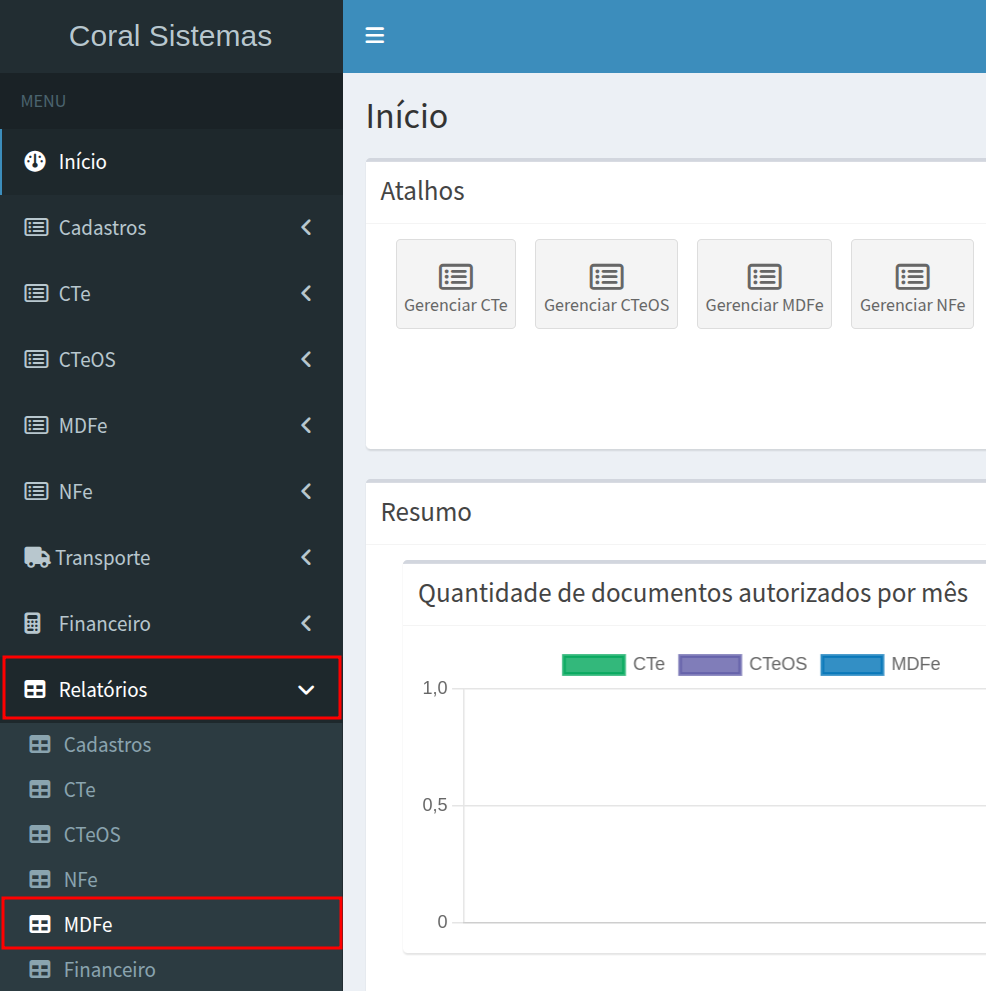The image size is (986, 991).
Task: Expand the NFe sidebar menu arrow
Action: [306, 491]
